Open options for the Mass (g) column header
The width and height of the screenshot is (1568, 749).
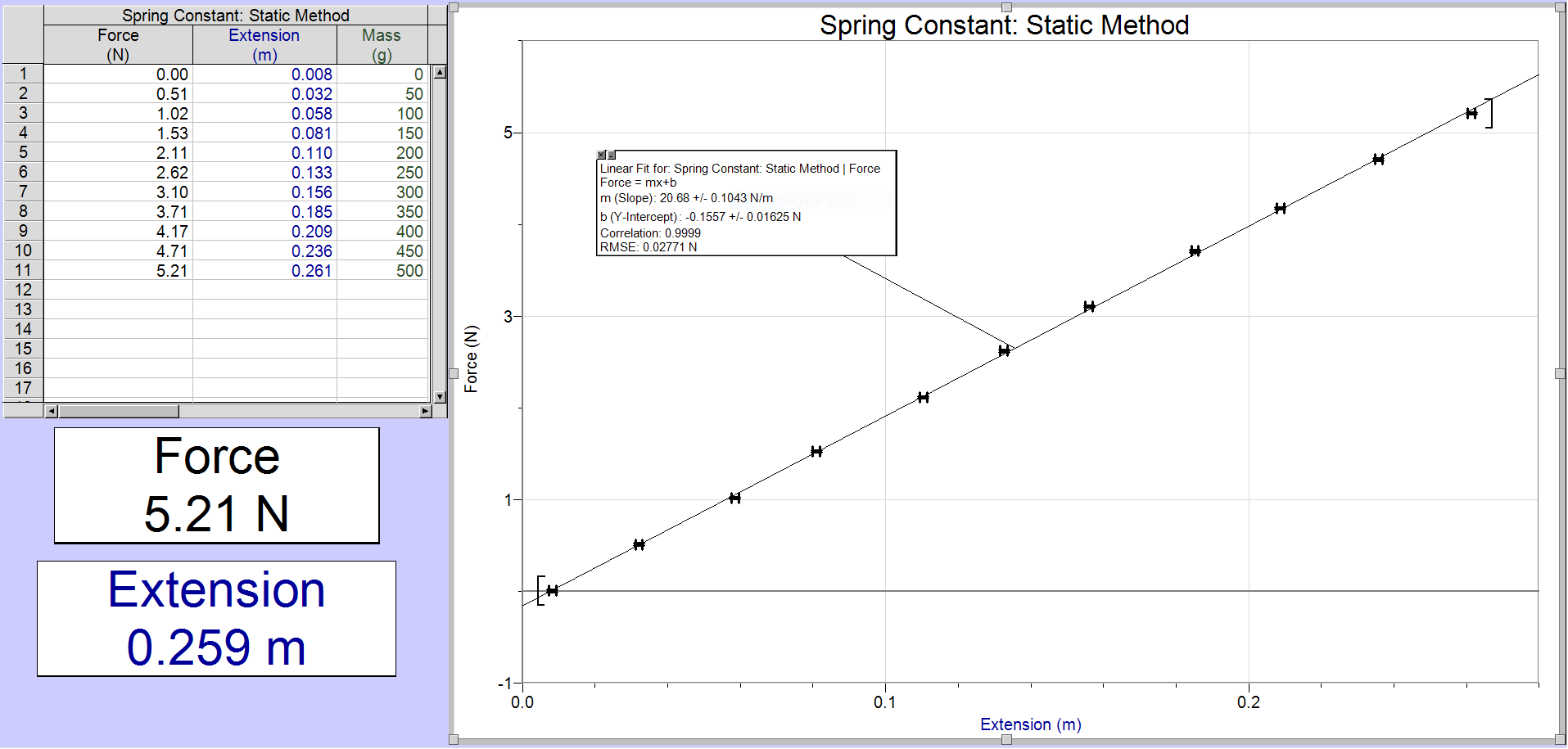tap(382, 44)
